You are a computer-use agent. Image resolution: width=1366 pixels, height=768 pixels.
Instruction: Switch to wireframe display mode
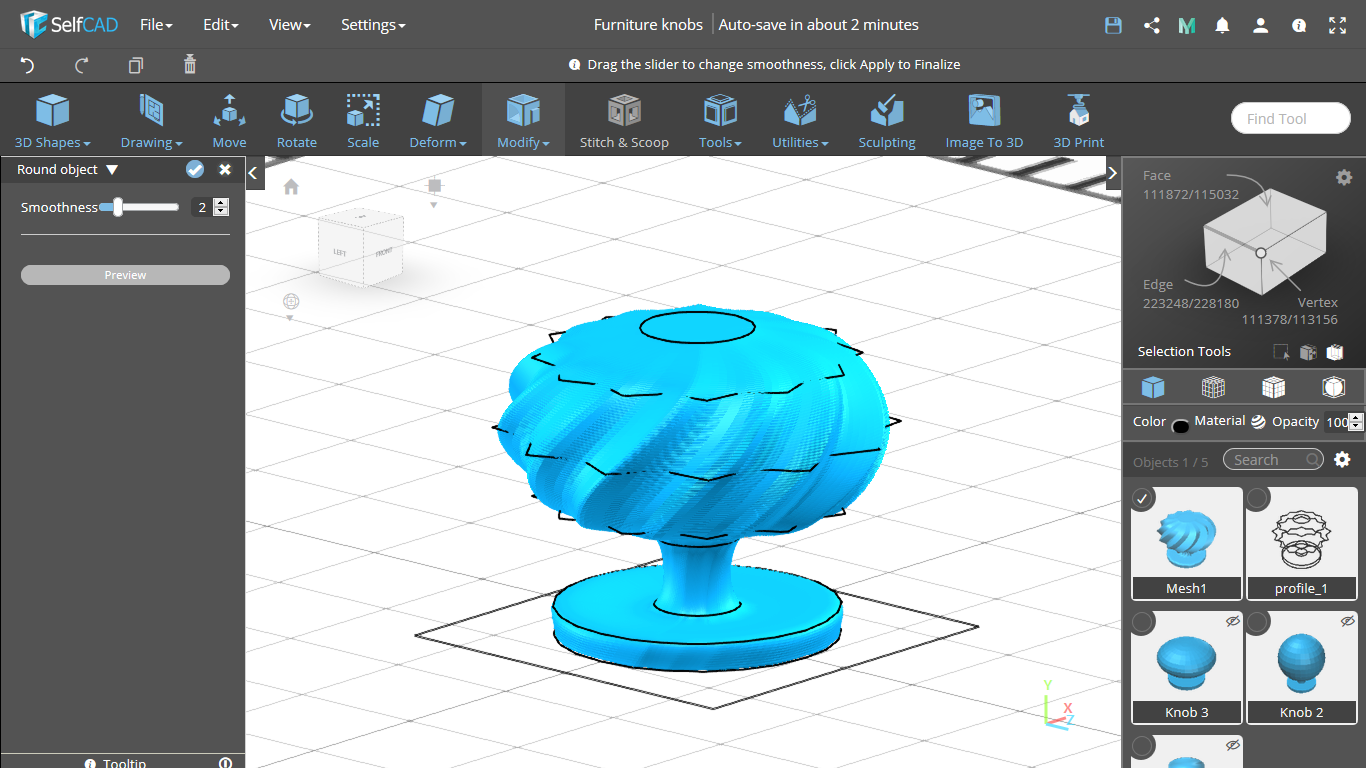pos(1213,387)
